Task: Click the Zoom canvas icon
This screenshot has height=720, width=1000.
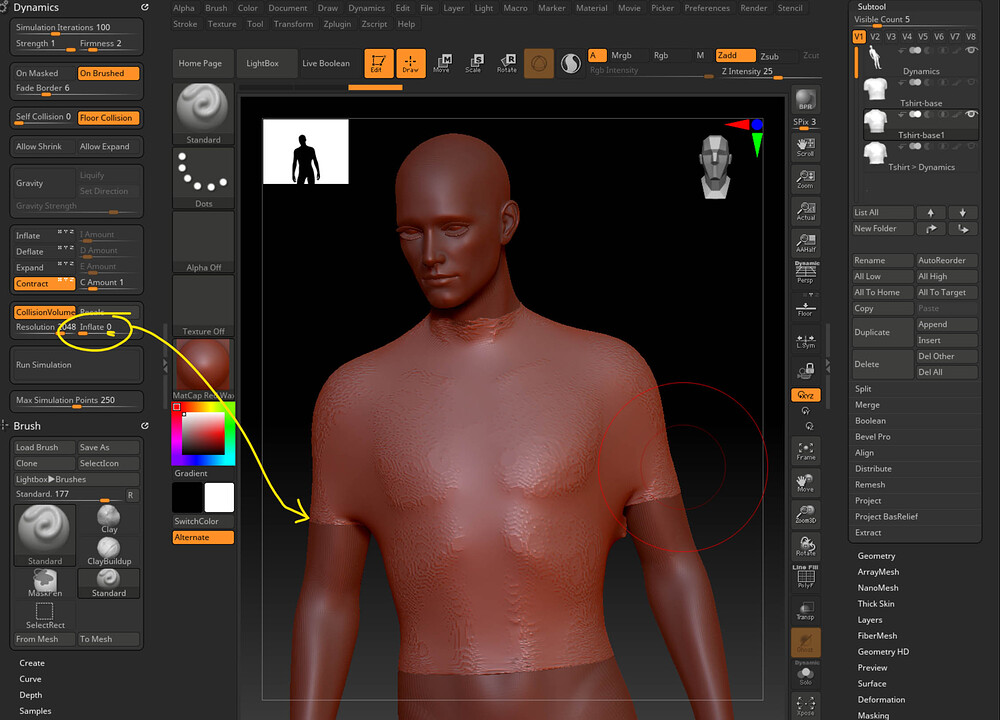Action: pyautogui.click(x=805, y=179)
